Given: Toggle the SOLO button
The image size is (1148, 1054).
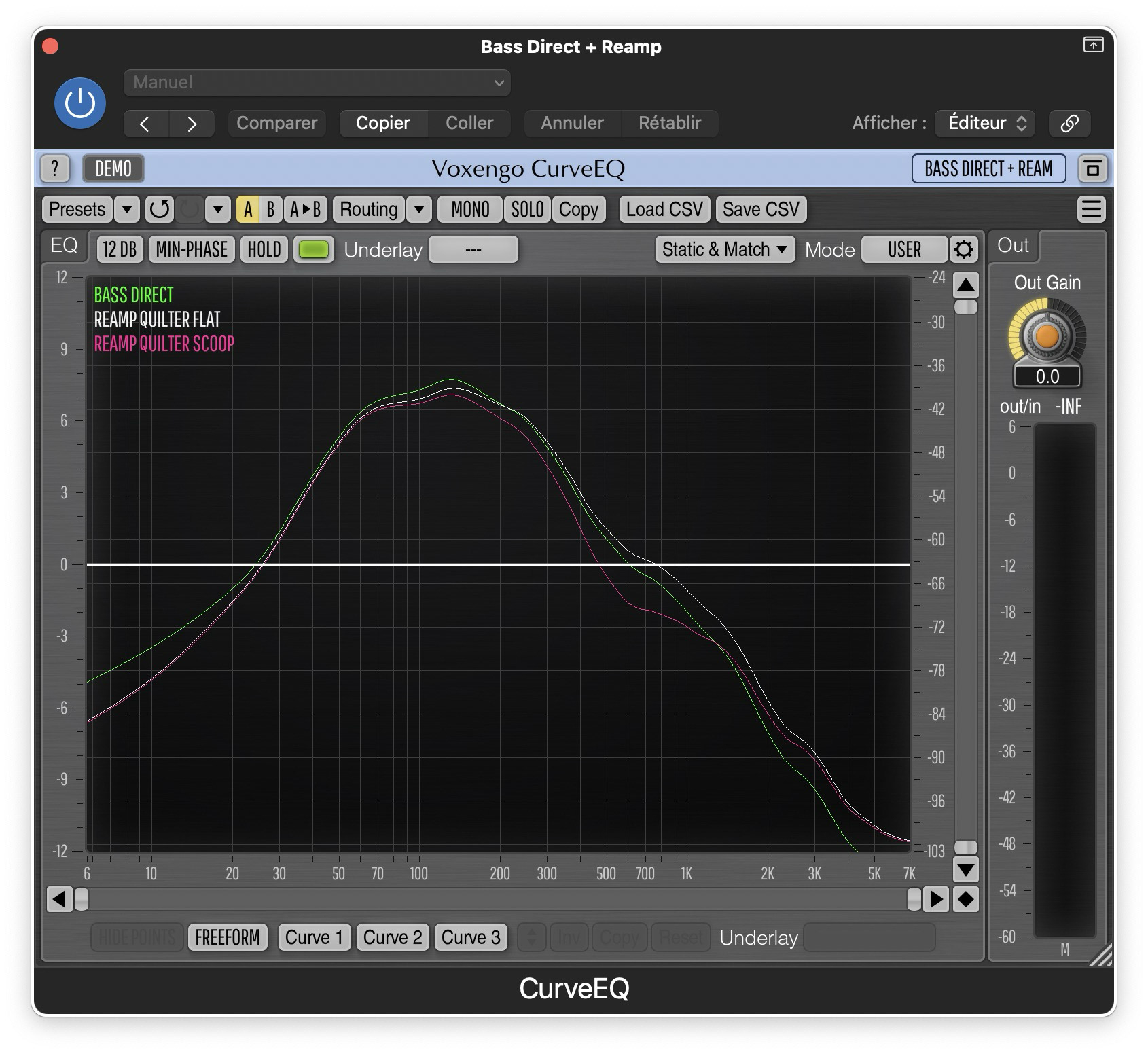Looking at the screenshot, I should 527,209.
